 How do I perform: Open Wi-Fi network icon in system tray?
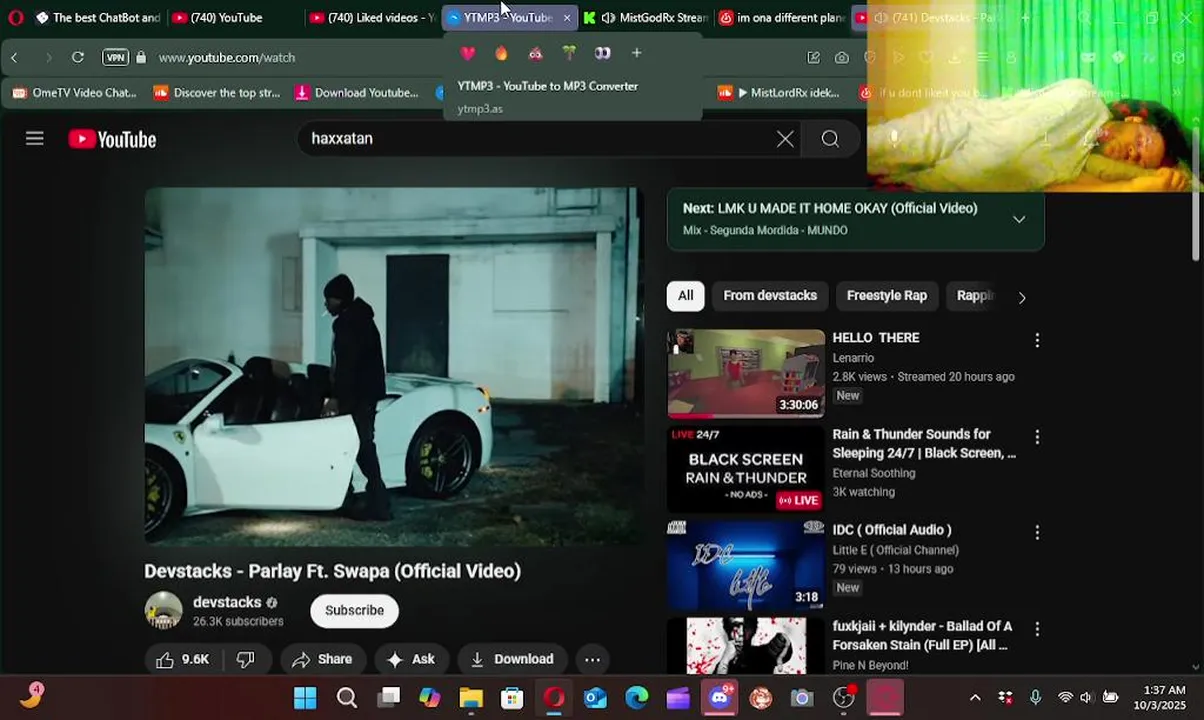point(1065,697)
